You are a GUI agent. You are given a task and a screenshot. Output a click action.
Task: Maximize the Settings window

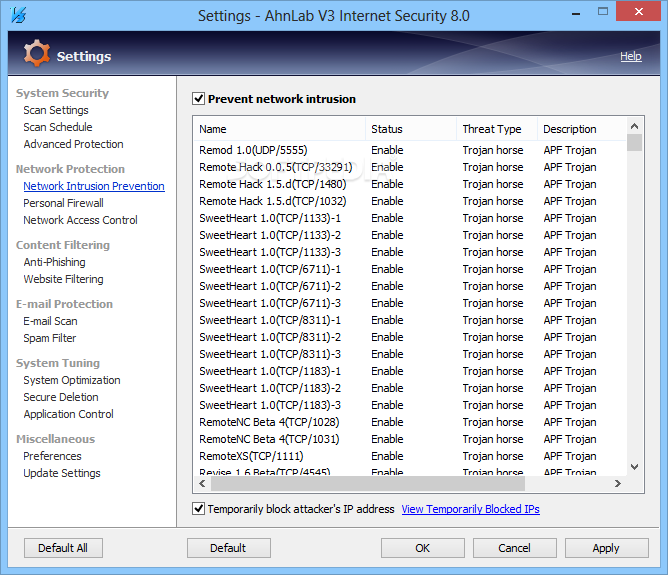(x=603, y=12)
